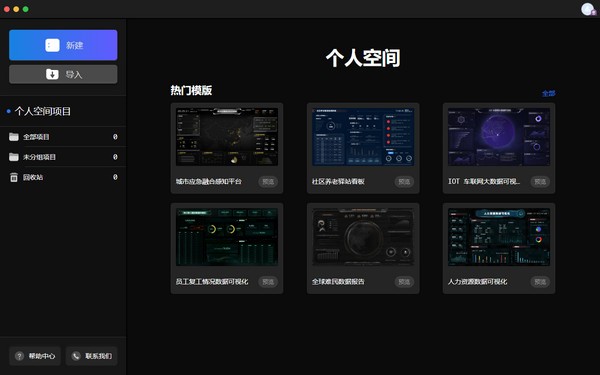Image resolution: width=600 pixels, height=375 pixels.
Task: Open the user avatar at top right
Action: [588, 9]
